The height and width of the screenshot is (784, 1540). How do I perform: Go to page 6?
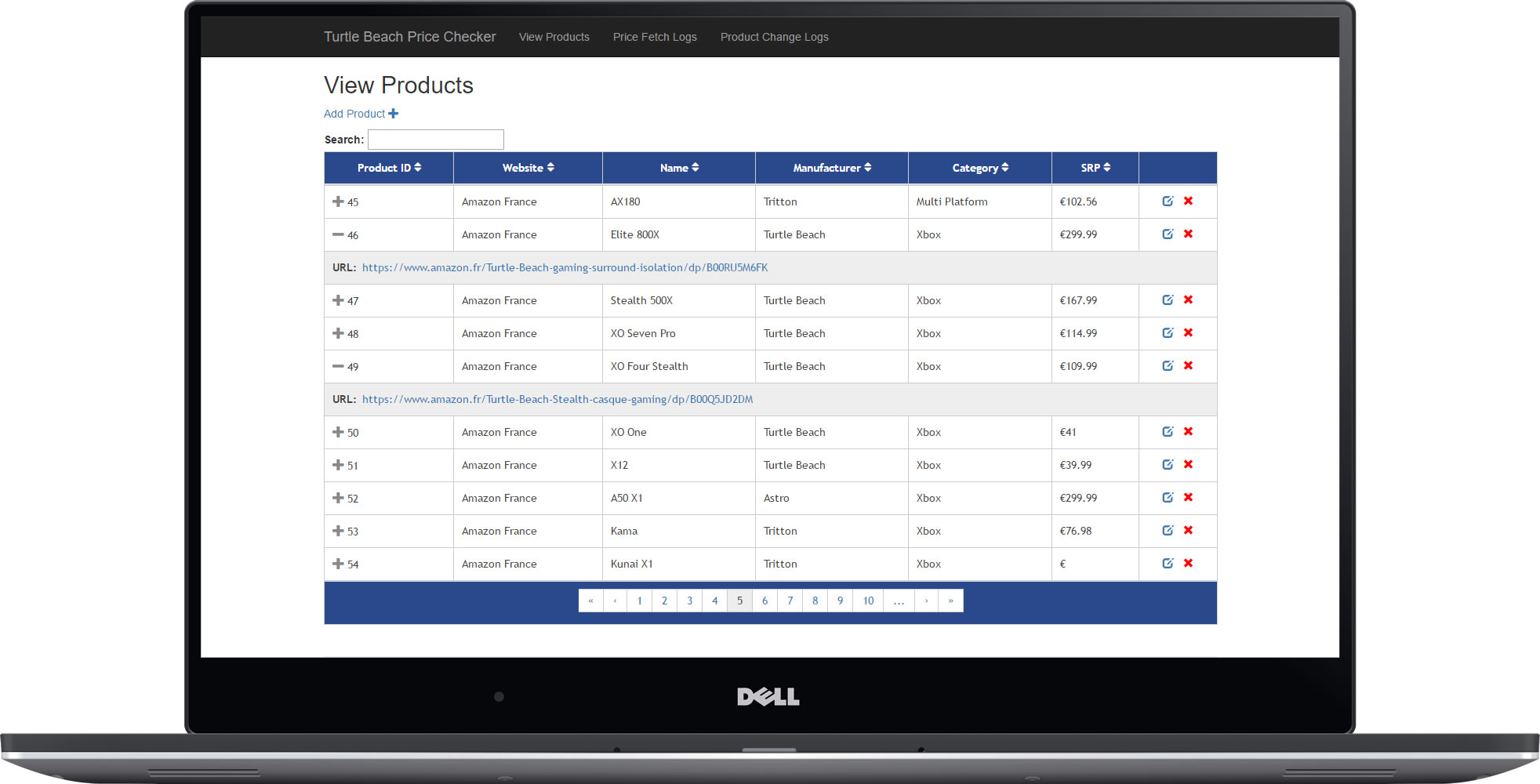[x=765, y=601]
